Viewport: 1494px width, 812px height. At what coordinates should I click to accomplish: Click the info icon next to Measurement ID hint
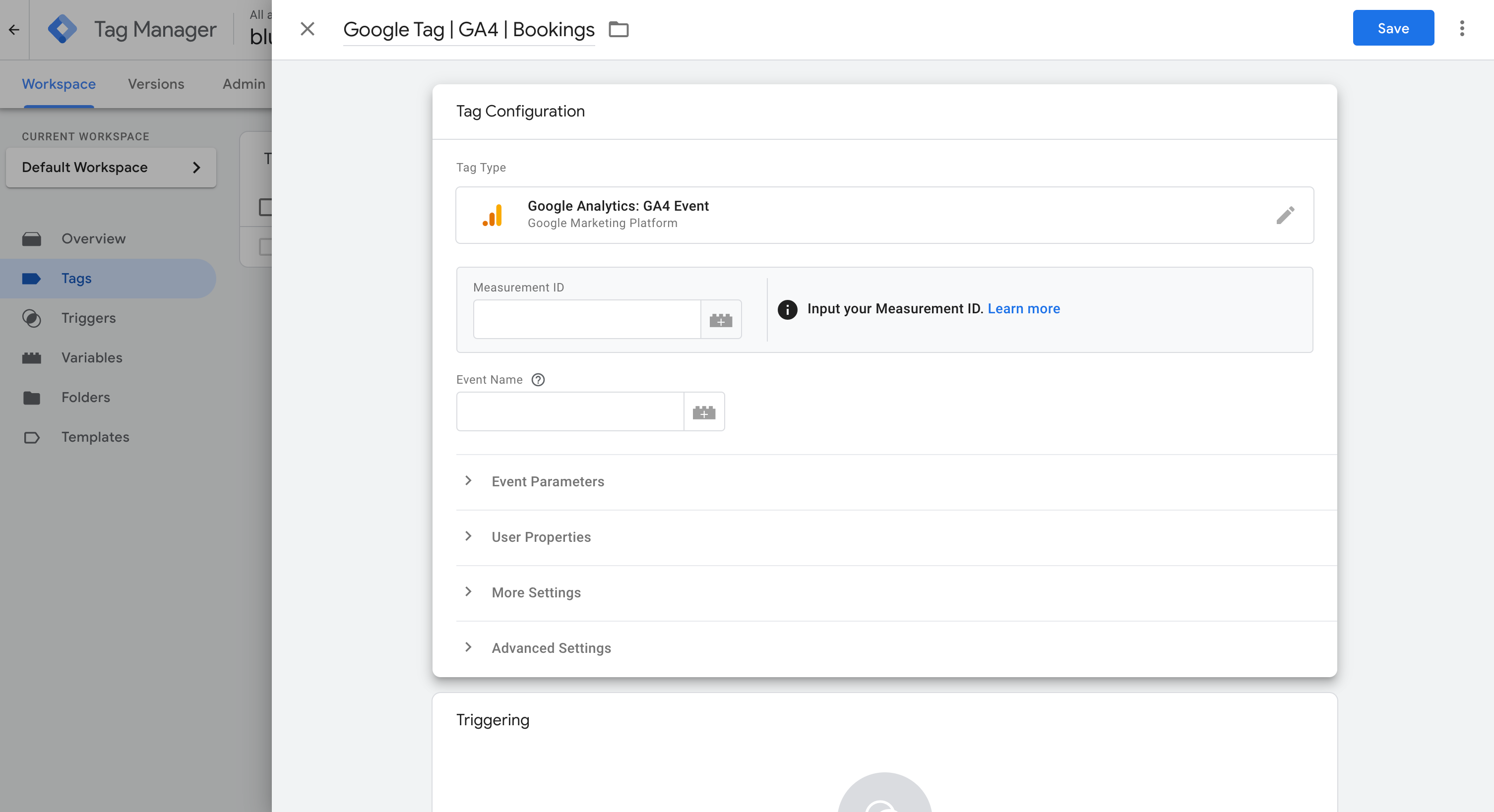point(787,309)
